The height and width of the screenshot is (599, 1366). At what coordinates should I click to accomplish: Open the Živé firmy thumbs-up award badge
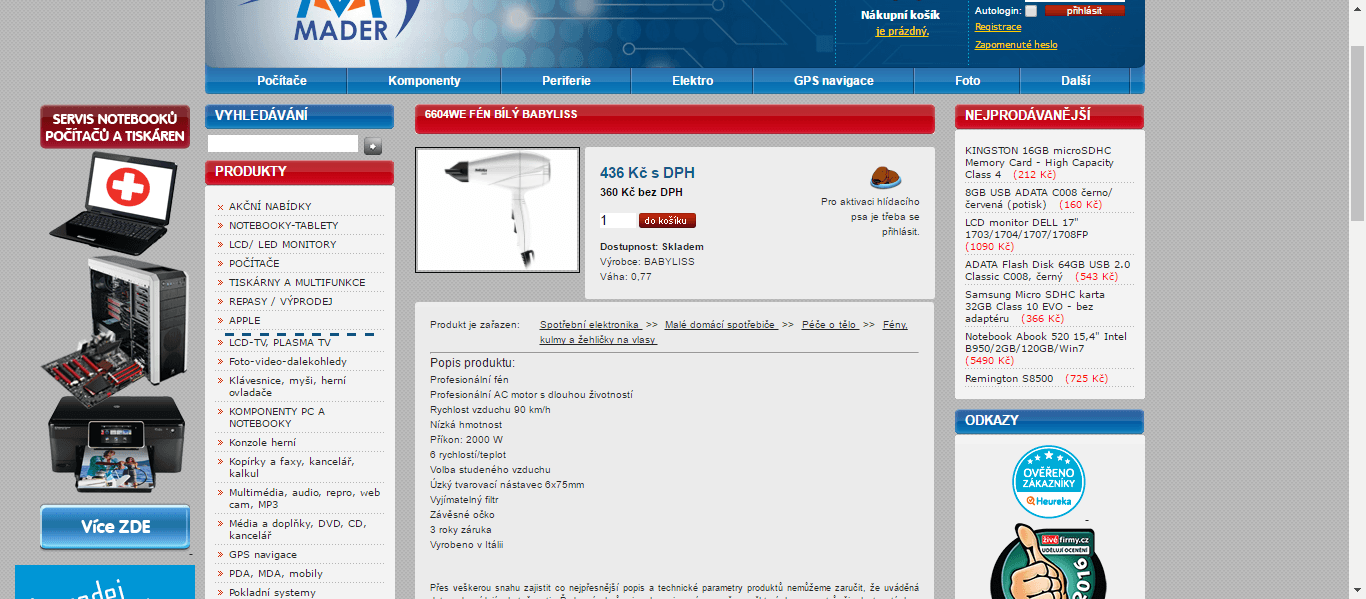click(1048, 561)
